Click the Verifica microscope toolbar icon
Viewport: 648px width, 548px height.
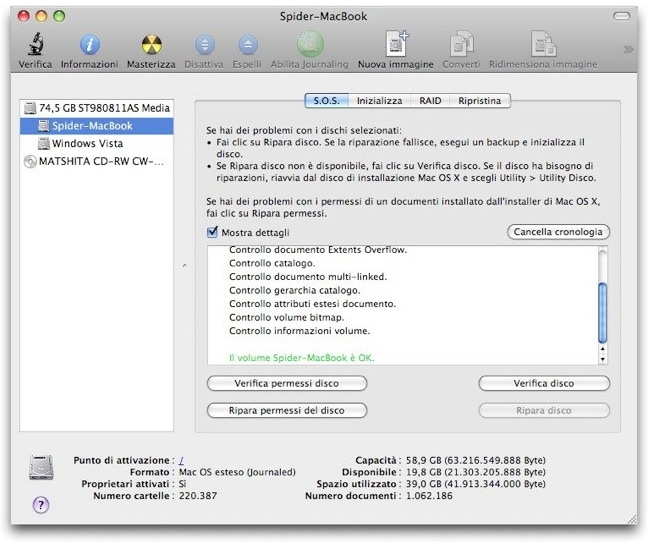36,44
